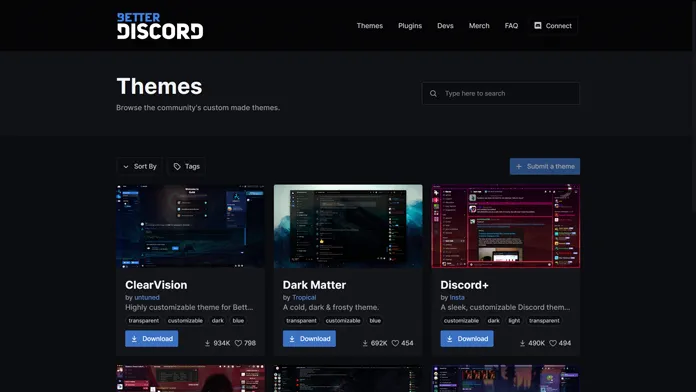Click ClearVision's 934K download count icon
Viewport: 696px width, 392px height.
click(207, 343)
